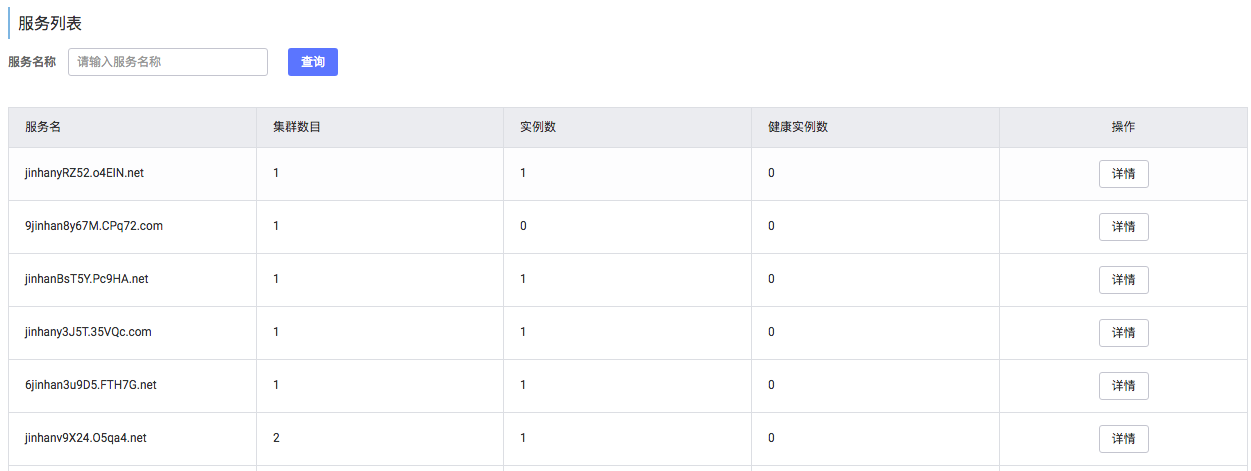The width and height of the screenshot is (1251, 471).
Task: Select service name jinhanBsT5Y.Pc9HA.net
Action: [x=86, y=279]
